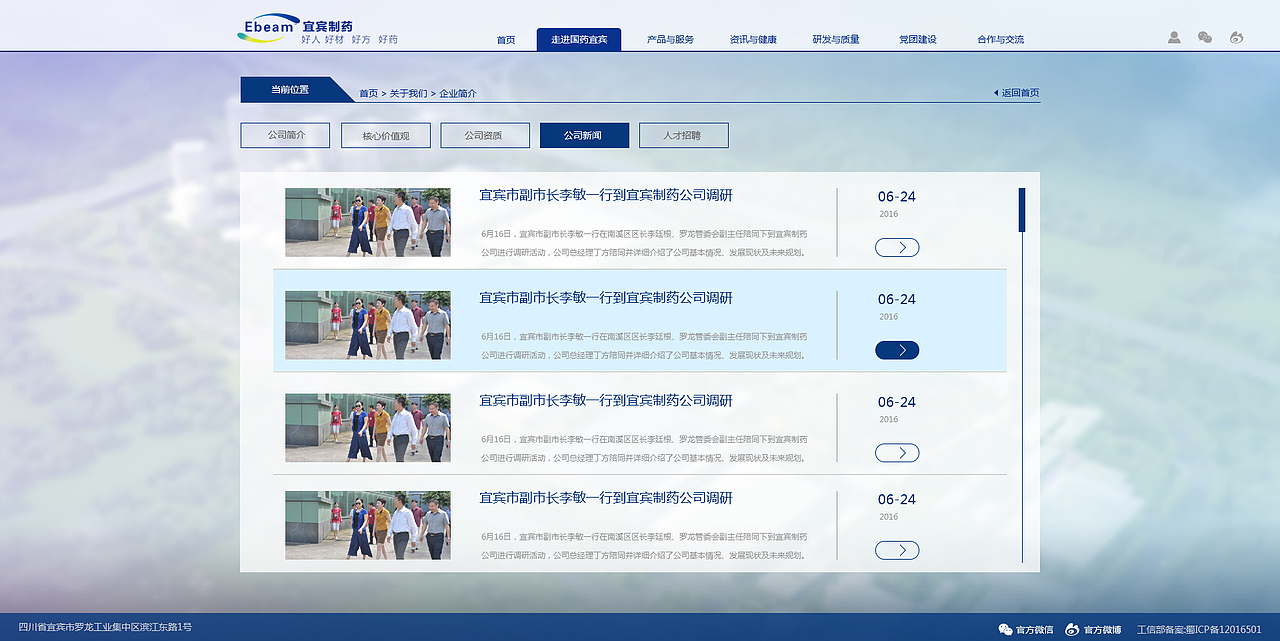Click first item's 06-24 date

tap(897, 197)
